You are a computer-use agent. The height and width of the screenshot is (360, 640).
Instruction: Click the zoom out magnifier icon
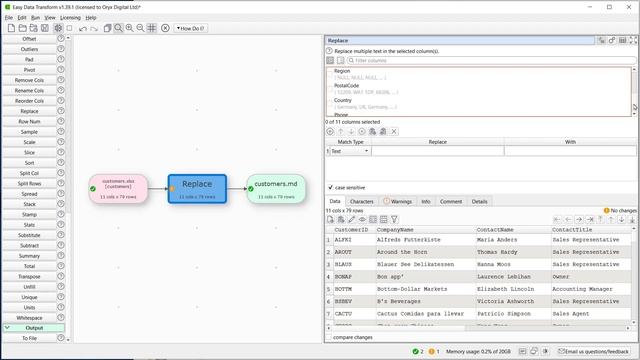click(x=140, y=28)
